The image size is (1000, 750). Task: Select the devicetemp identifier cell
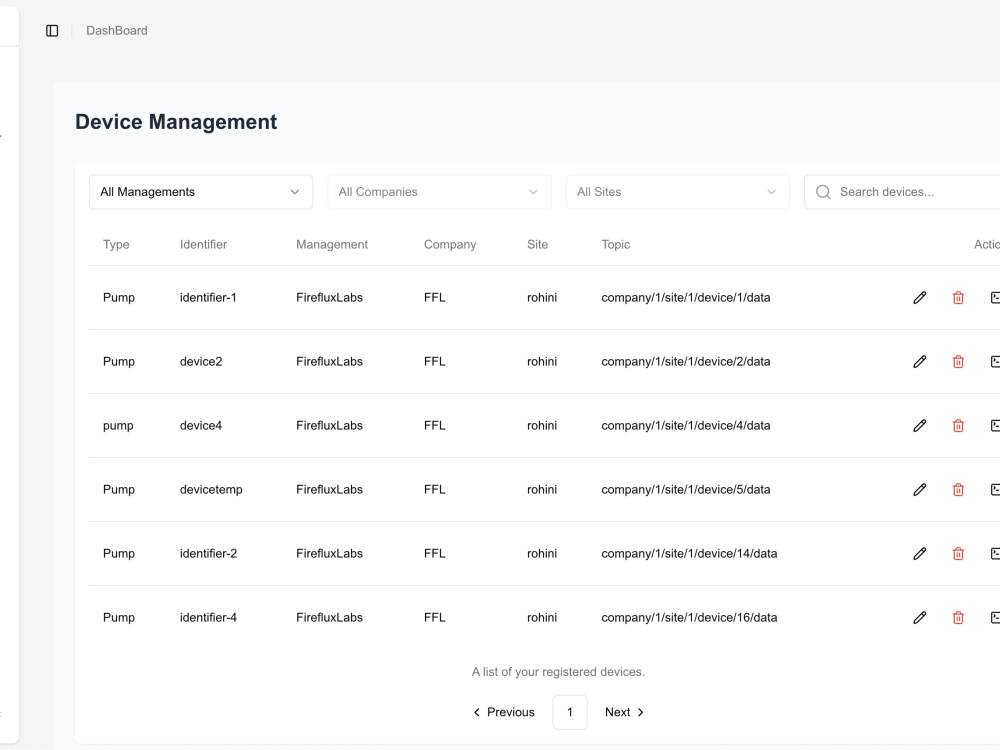click(211, 490)
